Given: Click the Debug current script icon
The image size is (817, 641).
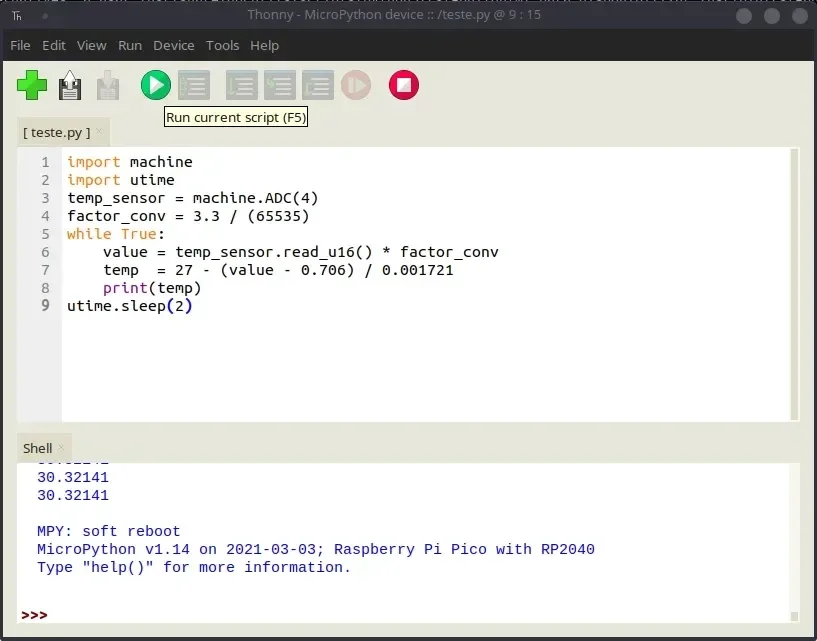Looking at the screenshot, I should (x=194, y=85).
